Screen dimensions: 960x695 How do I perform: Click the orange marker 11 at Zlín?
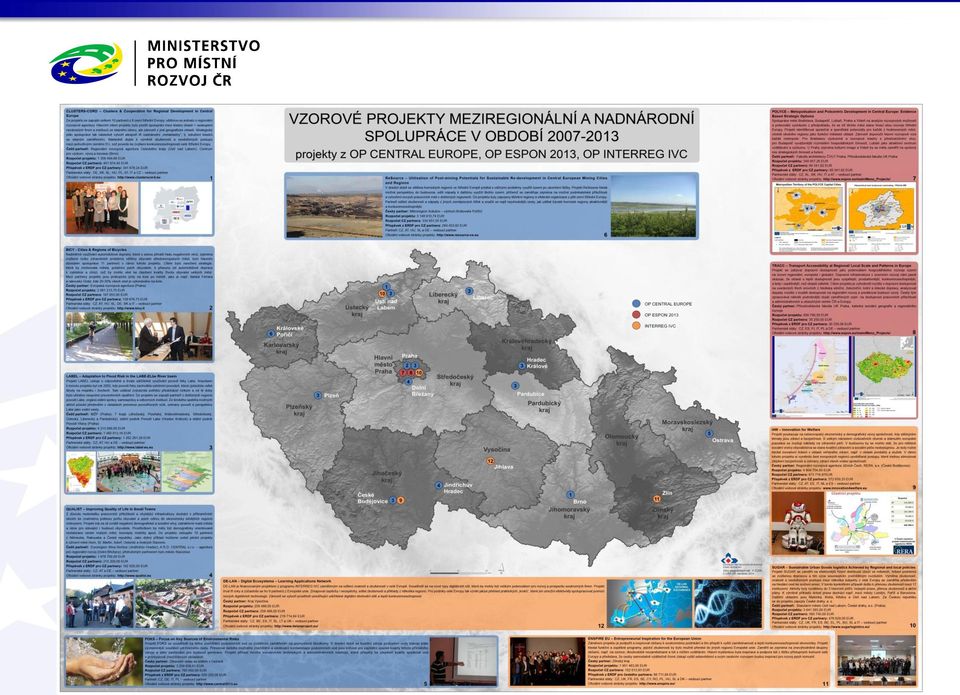point(657,498)
